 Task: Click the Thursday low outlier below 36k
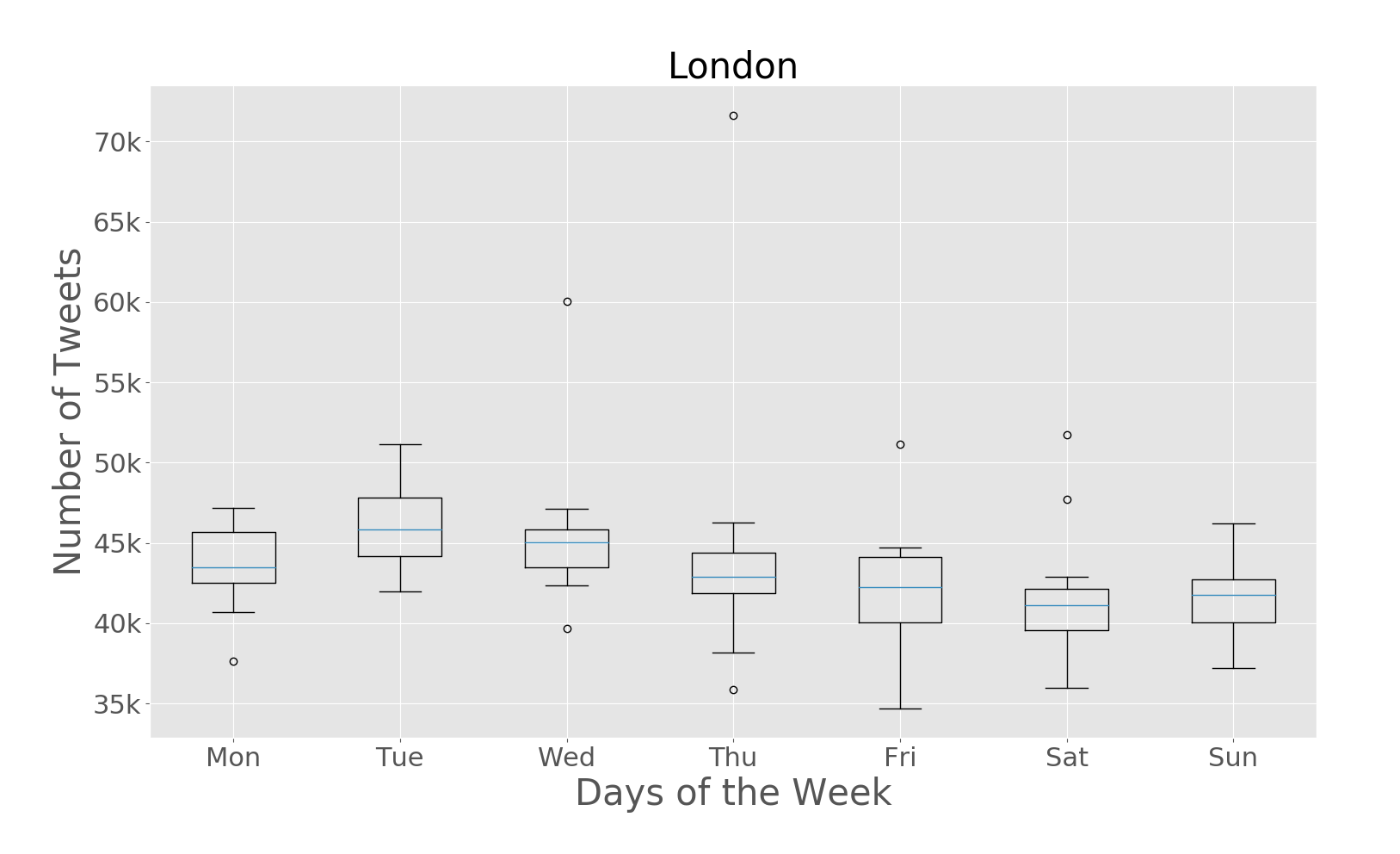coord(733,690)
